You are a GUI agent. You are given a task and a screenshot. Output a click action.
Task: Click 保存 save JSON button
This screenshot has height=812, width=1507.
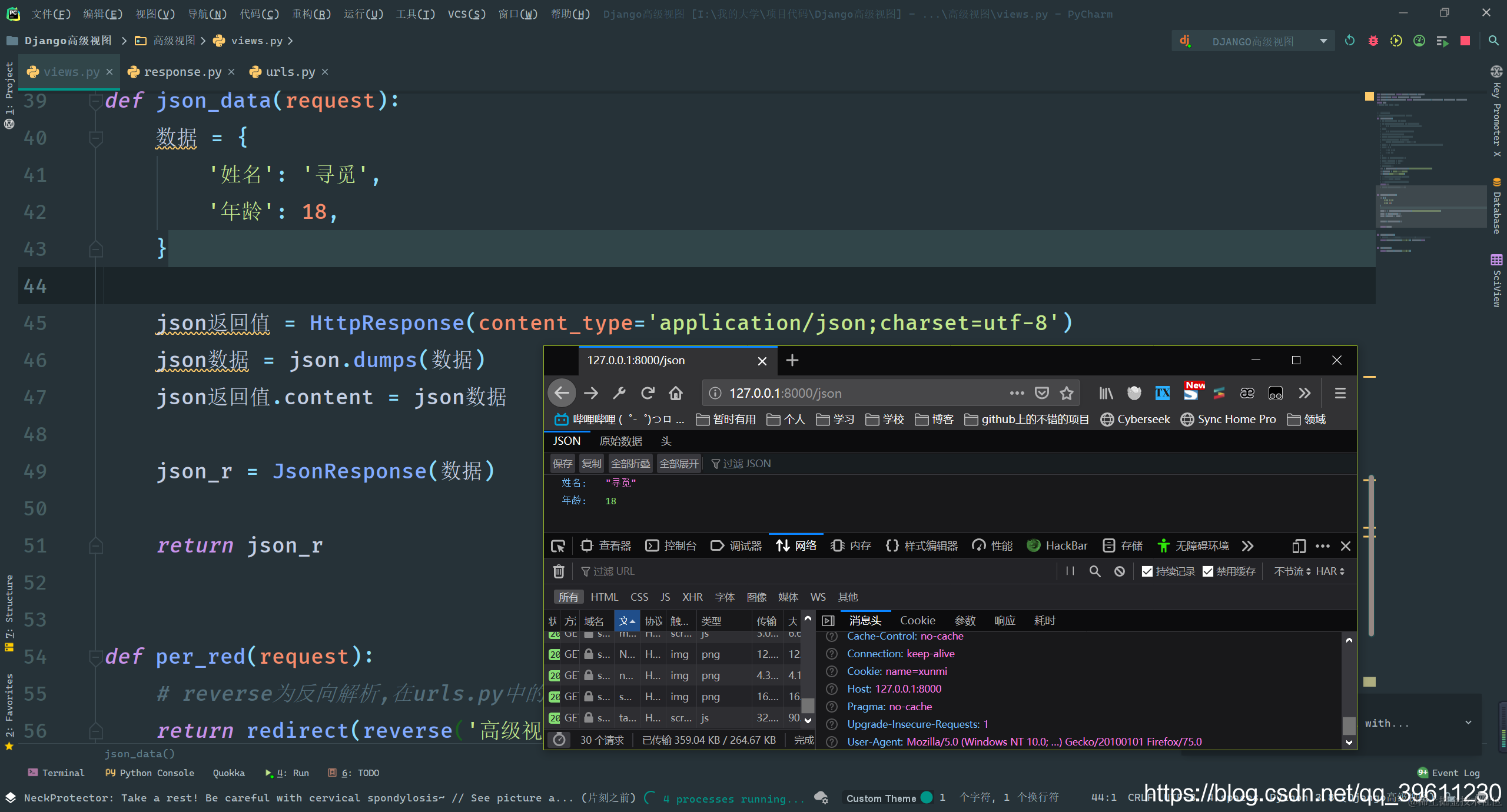pos(562,464)
